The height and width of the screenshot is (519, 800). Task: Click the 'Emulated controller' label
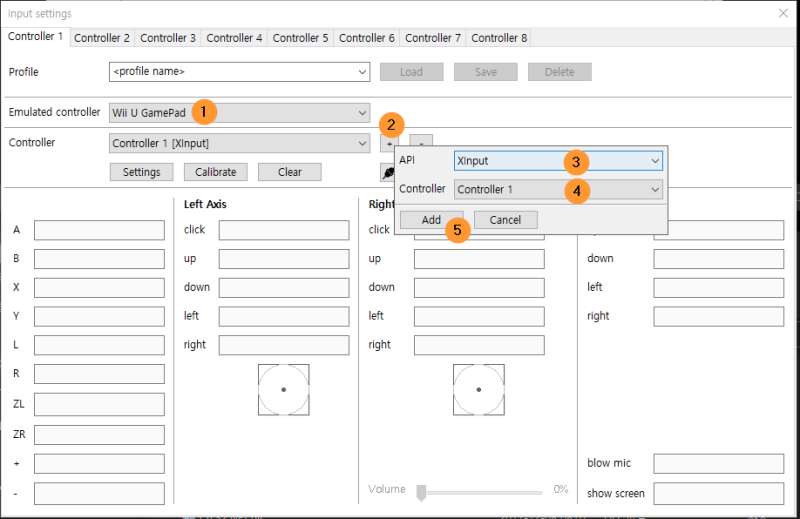54,112
